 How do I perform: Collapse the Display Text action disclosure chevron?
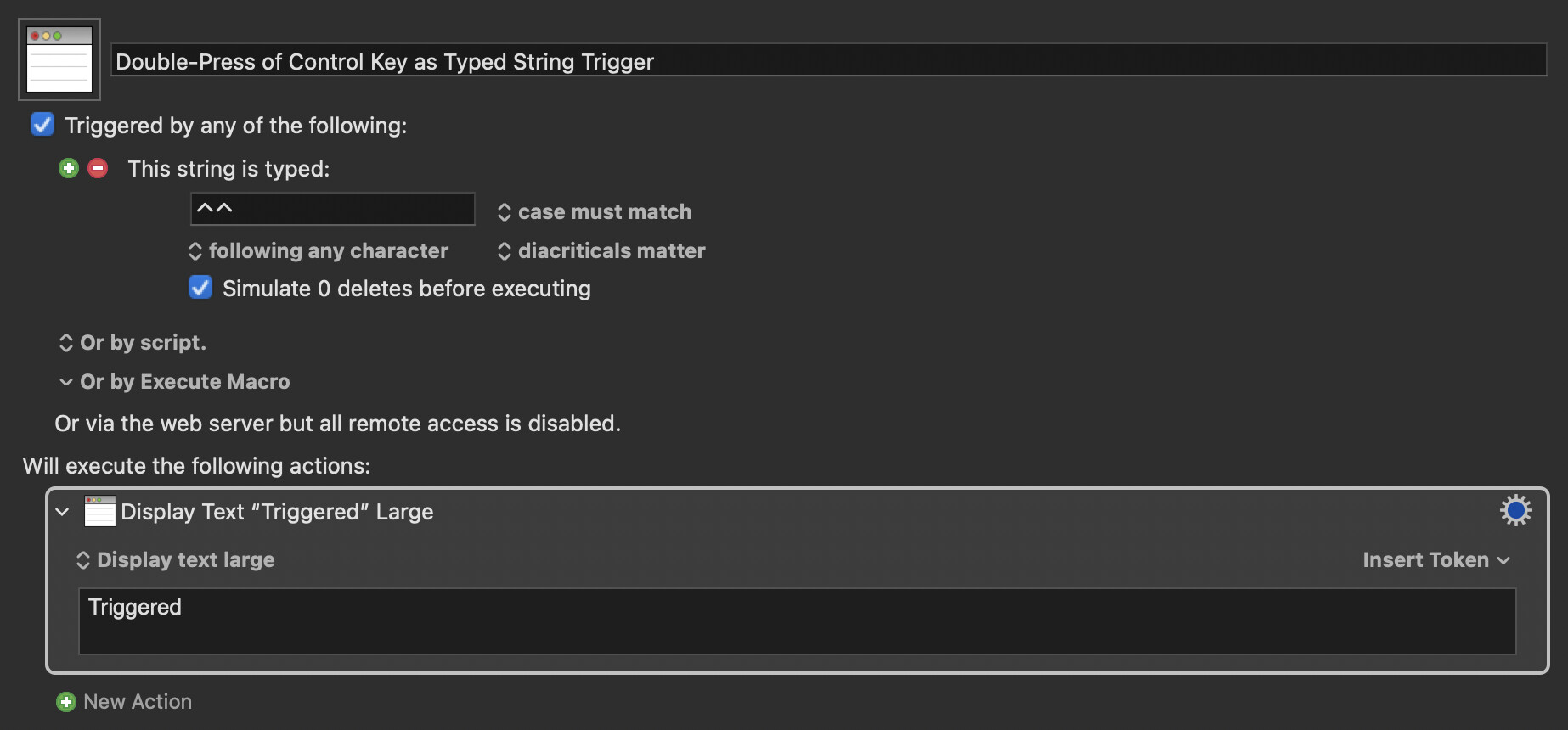62,512
